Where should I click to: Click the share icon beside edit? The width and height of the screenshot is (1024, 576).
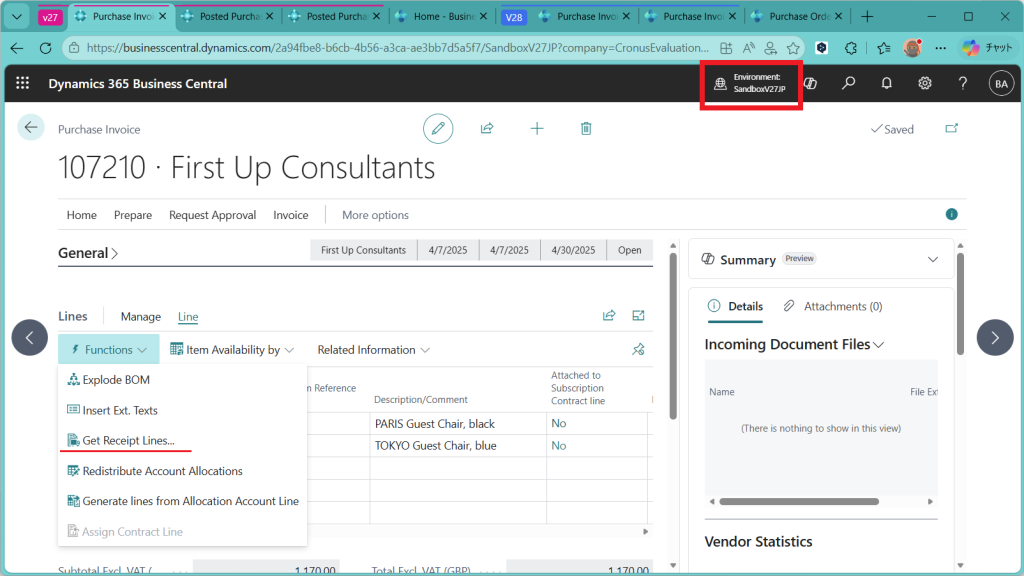click(487, 129)
